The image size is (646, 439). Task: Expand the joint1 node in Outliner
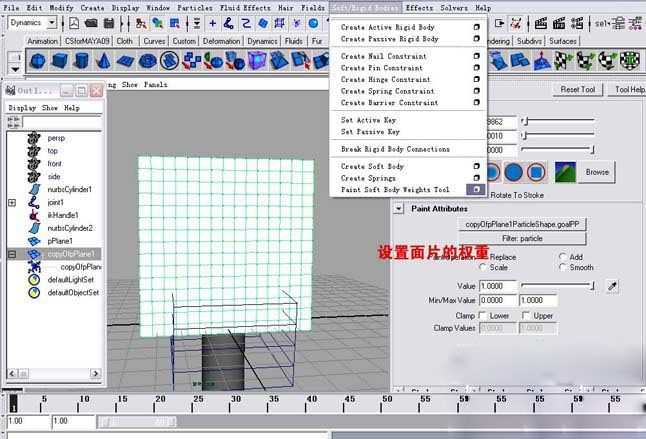(x=12, y=203)
